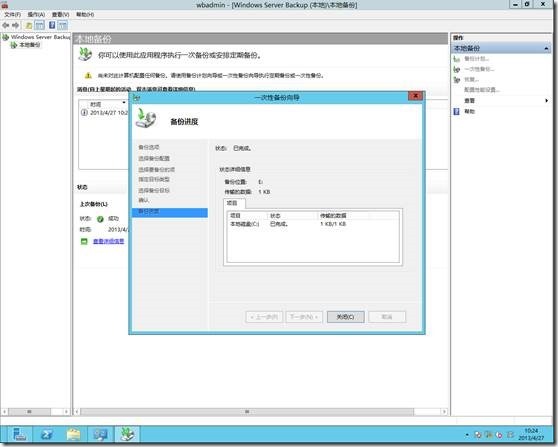Open the 帮助(H) menu
Image resolution: width=558 pixels, height=447 pixels.
(85, 15)
